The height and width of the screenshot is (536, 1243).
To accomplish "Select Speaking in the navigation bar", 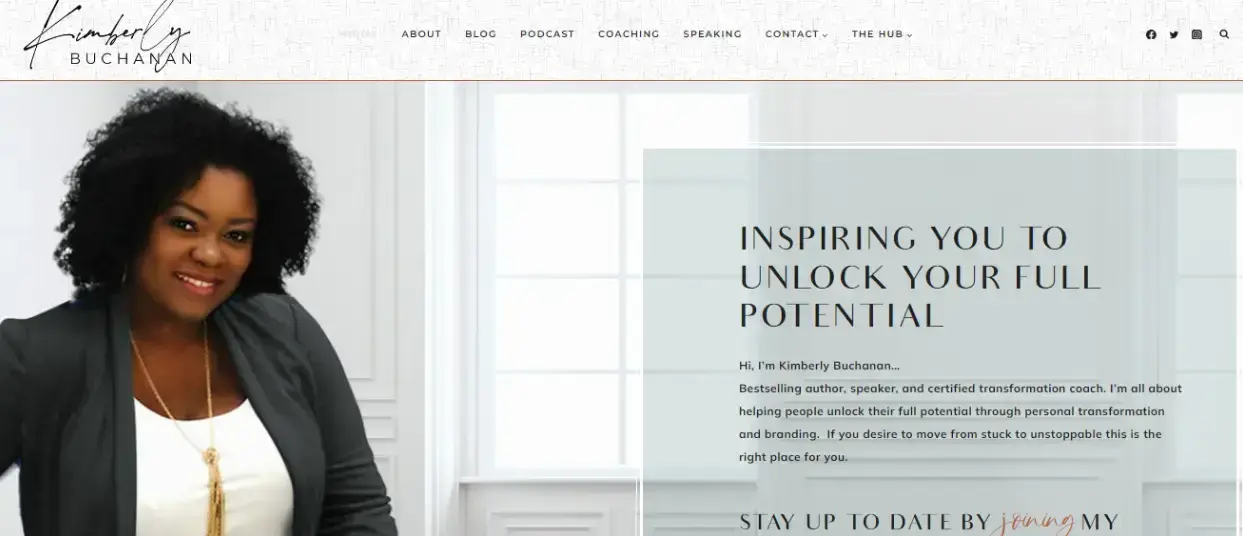I will (x=712, y=34).
